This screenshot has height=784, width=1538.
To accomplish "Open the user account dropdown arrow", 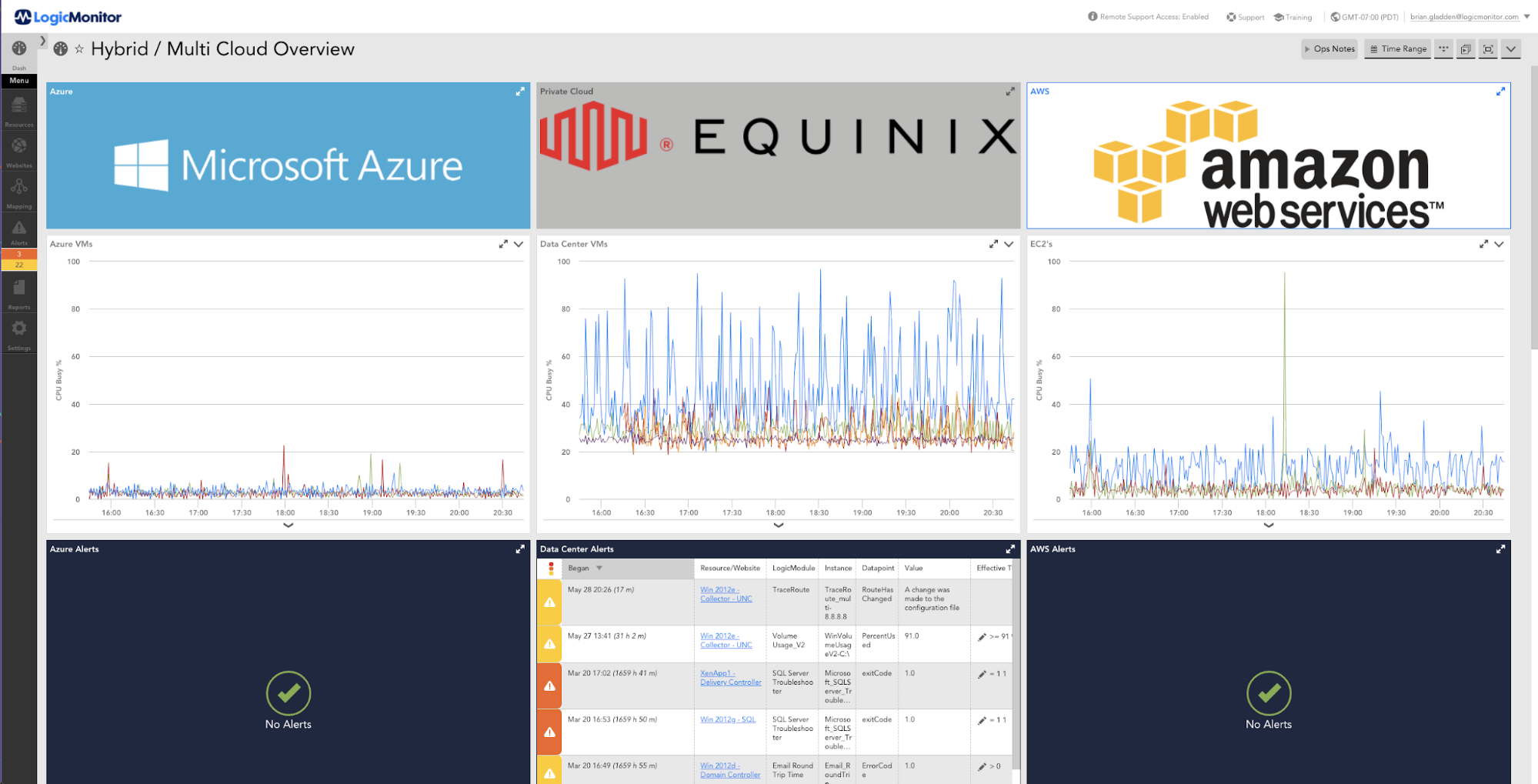I will click(1526, 16).
